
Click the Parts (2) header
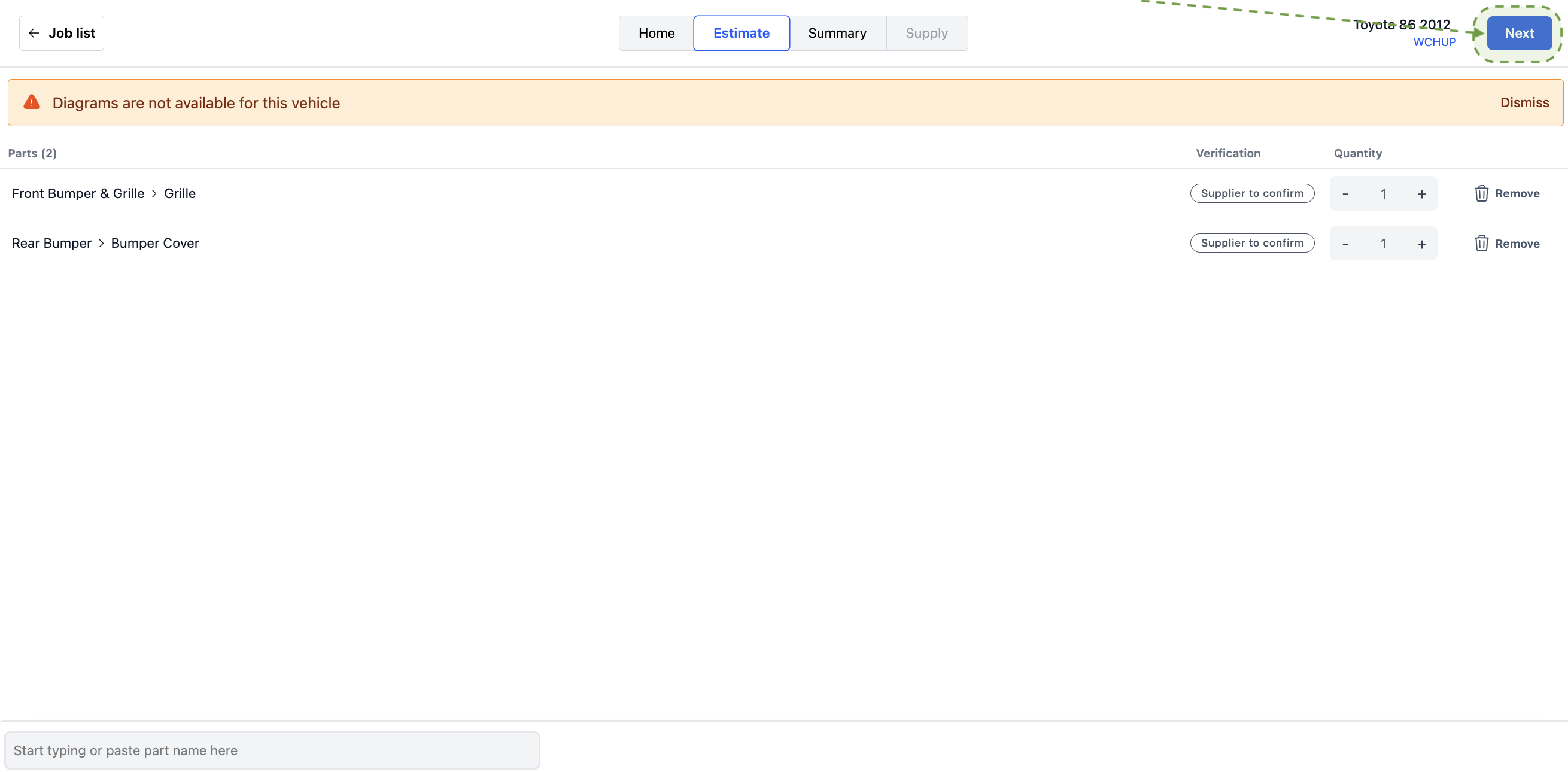[x=32, y=153]
